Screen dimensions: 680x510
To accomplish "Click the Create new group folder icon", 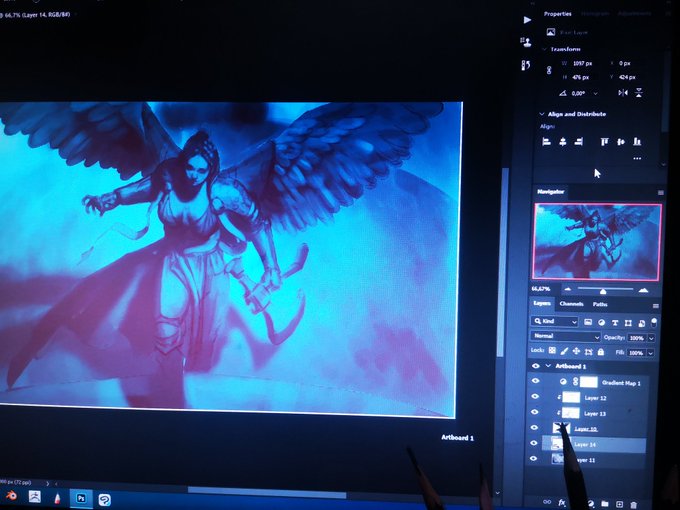I will [x=605, y=504].
